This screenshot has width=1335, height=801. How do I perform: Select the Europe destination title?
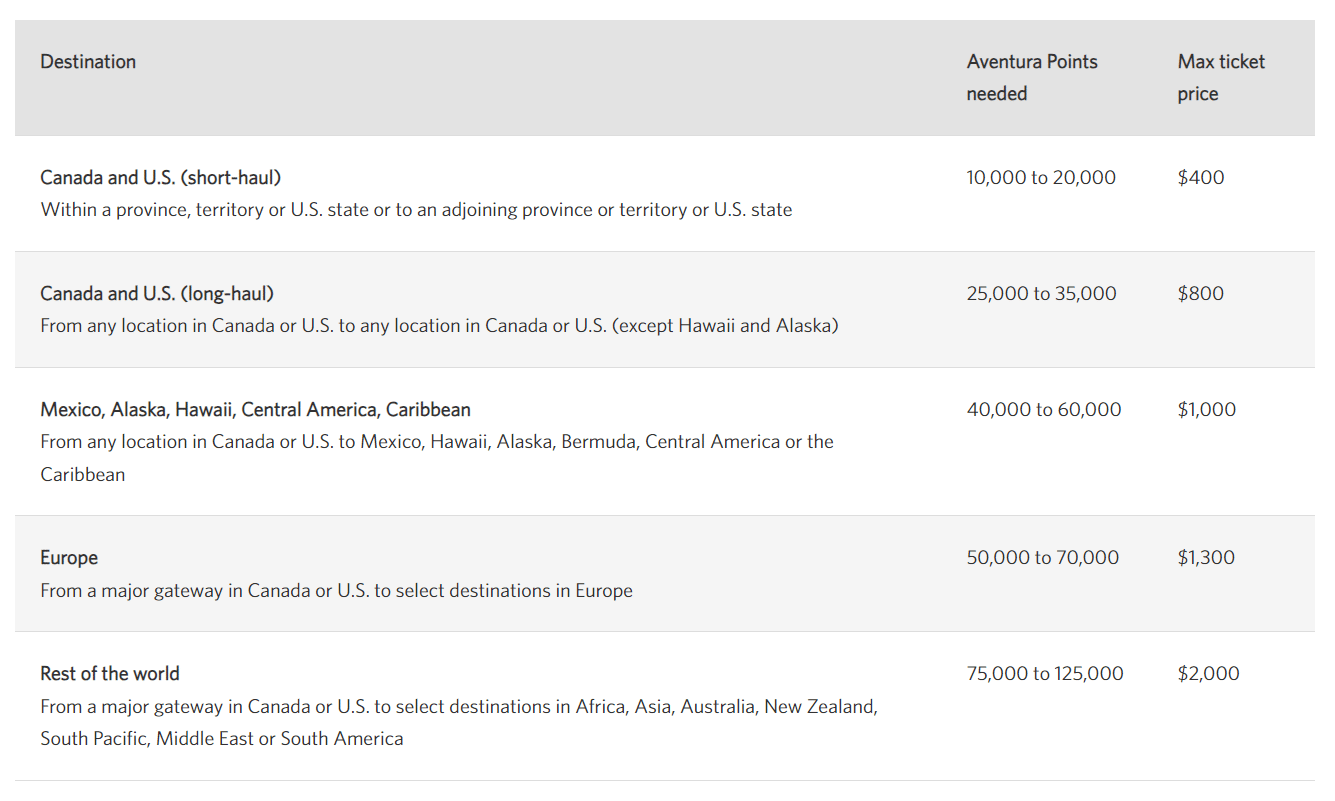[x=69, y=558]
